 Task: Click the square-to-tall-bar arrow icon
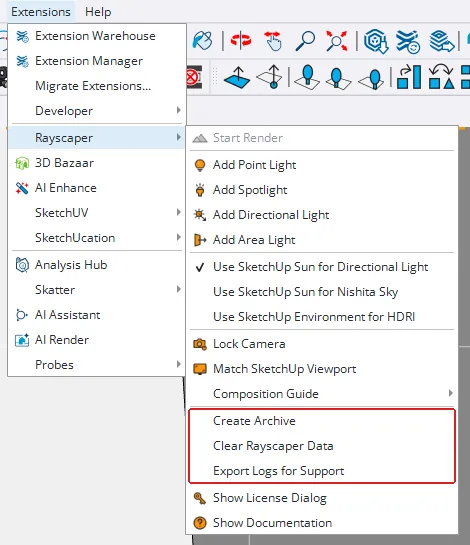pos(409,77)
